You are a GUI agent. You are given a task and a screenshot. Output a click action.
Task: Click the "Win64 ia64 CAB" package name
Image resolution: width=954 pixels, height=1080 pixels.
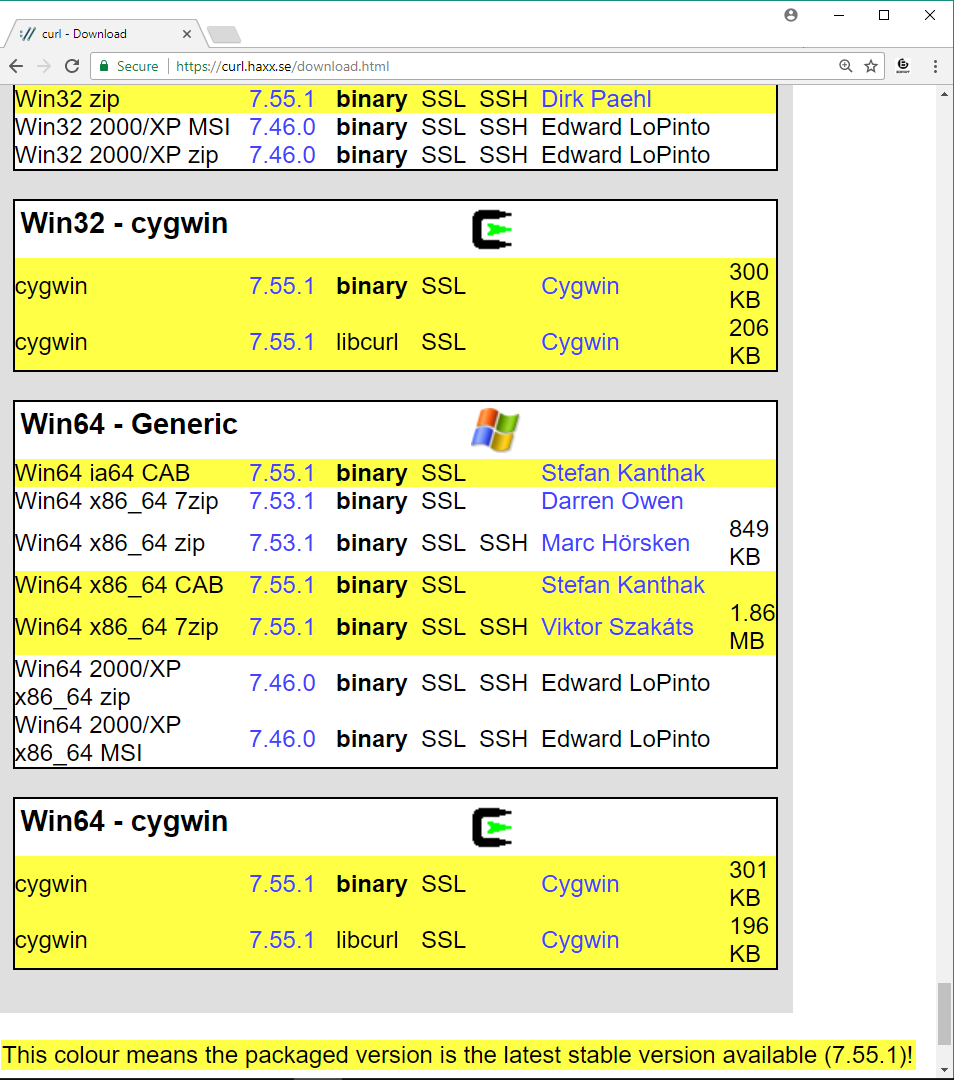[x=103, y=473]
